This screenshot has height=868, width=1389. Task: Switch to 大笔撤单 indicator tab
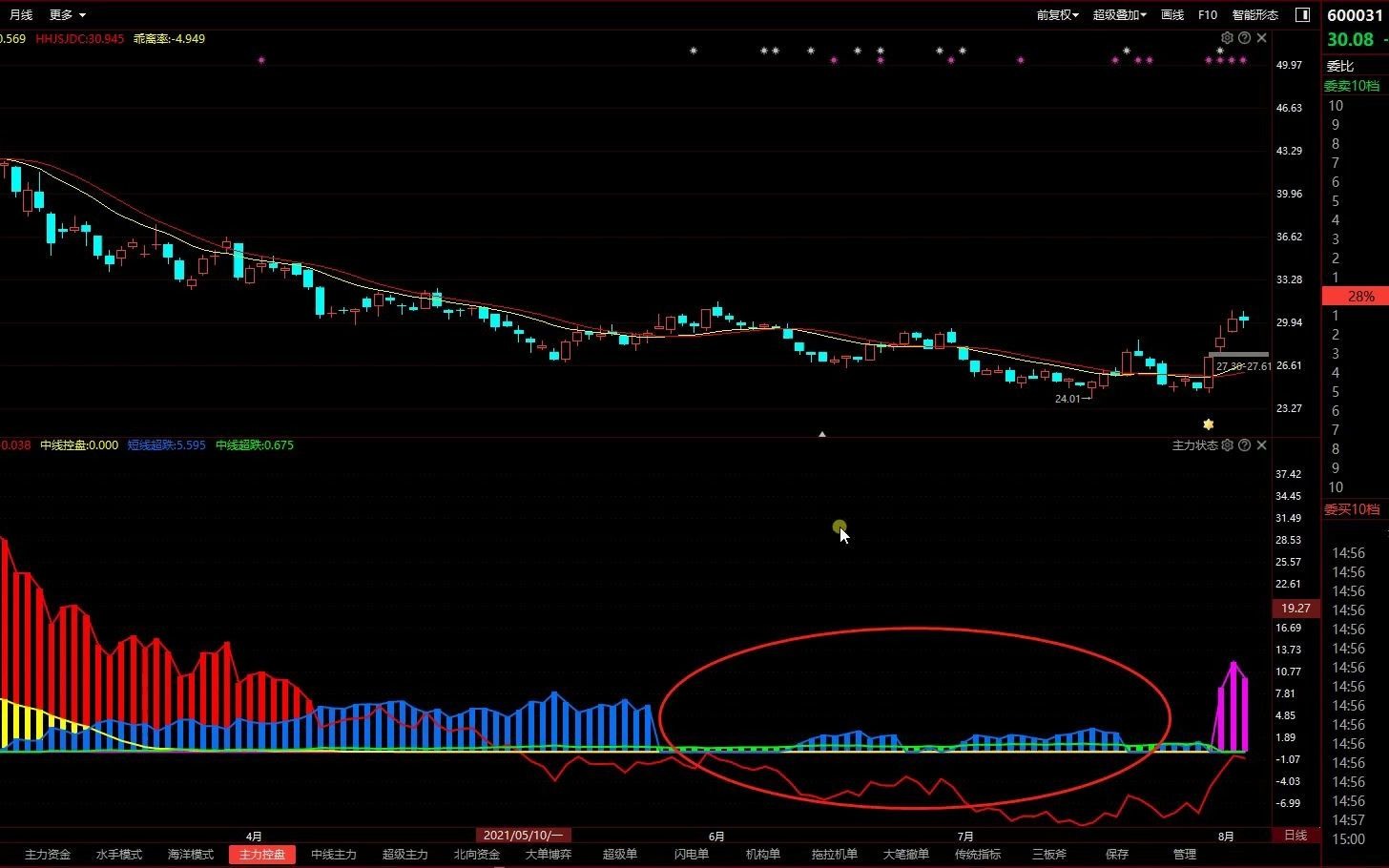906,855
